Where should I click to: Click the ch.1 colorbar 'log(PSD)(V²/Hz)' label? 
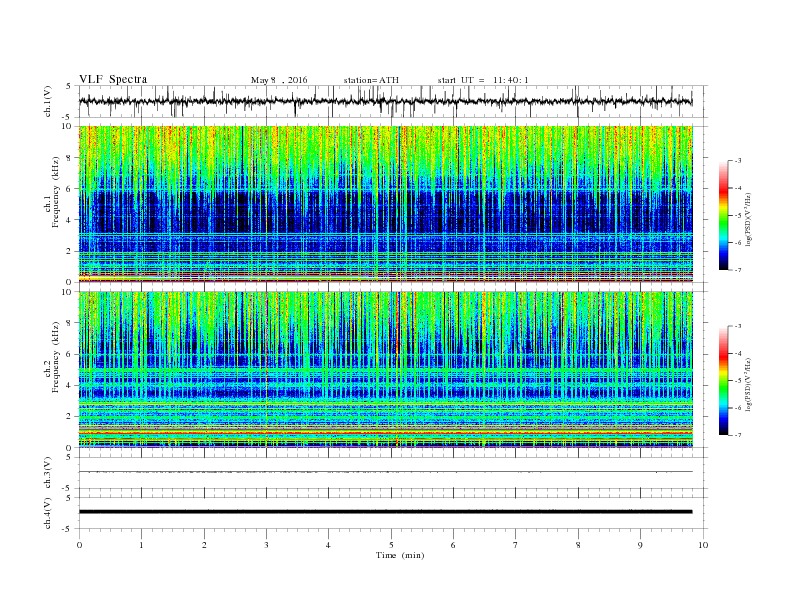point(748,219)
